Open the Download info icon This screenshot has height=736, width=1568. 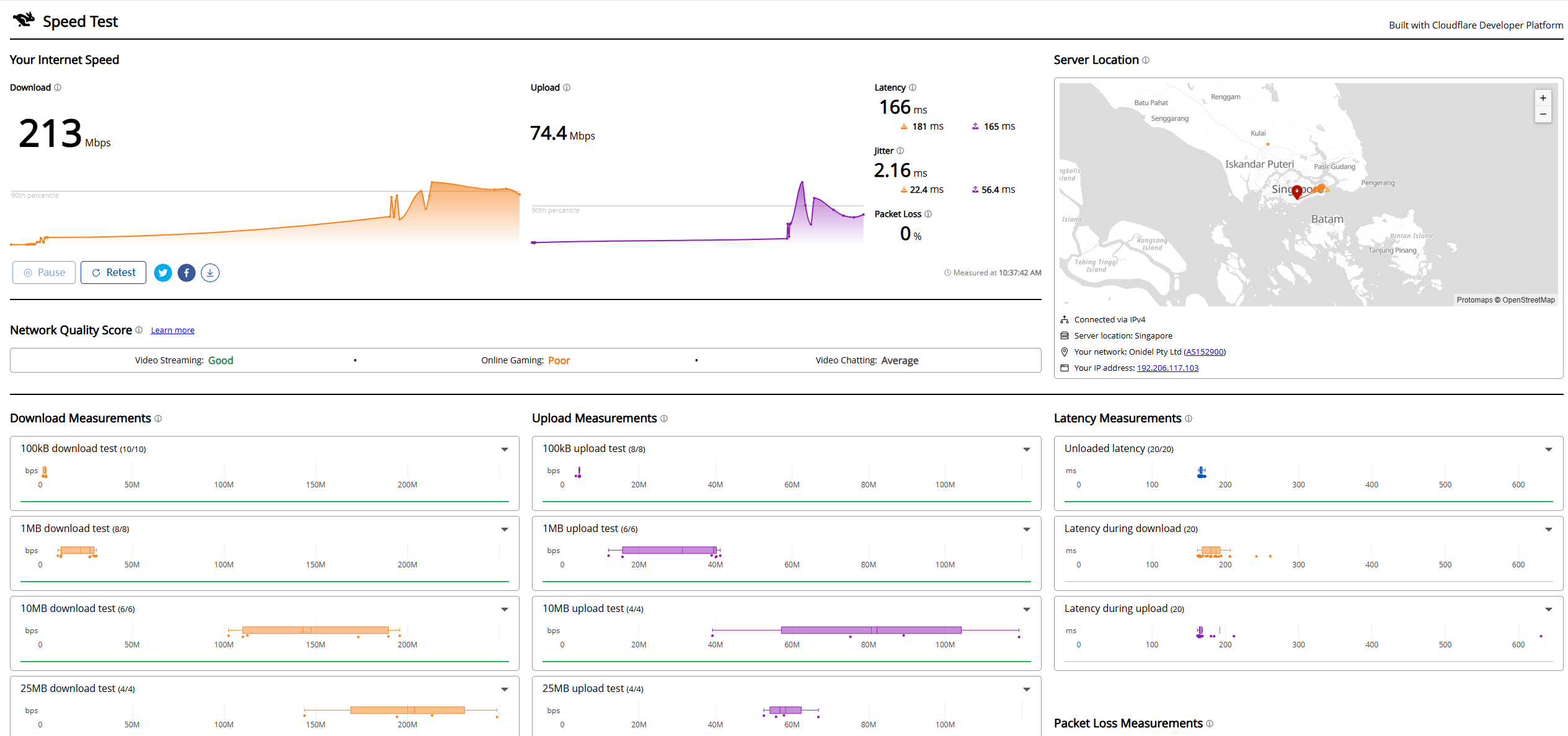click(58, 87)
